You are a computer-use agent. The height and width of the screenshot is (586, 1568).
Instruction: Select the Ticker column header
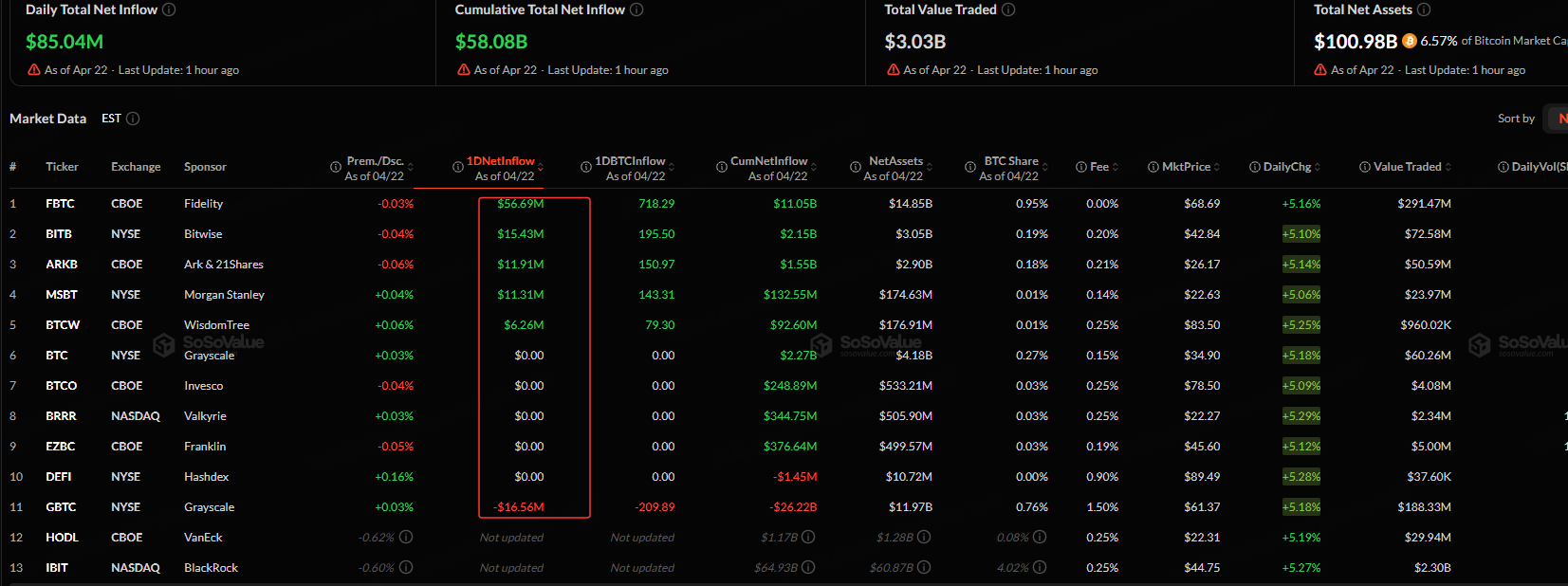[x=62, y=167]
